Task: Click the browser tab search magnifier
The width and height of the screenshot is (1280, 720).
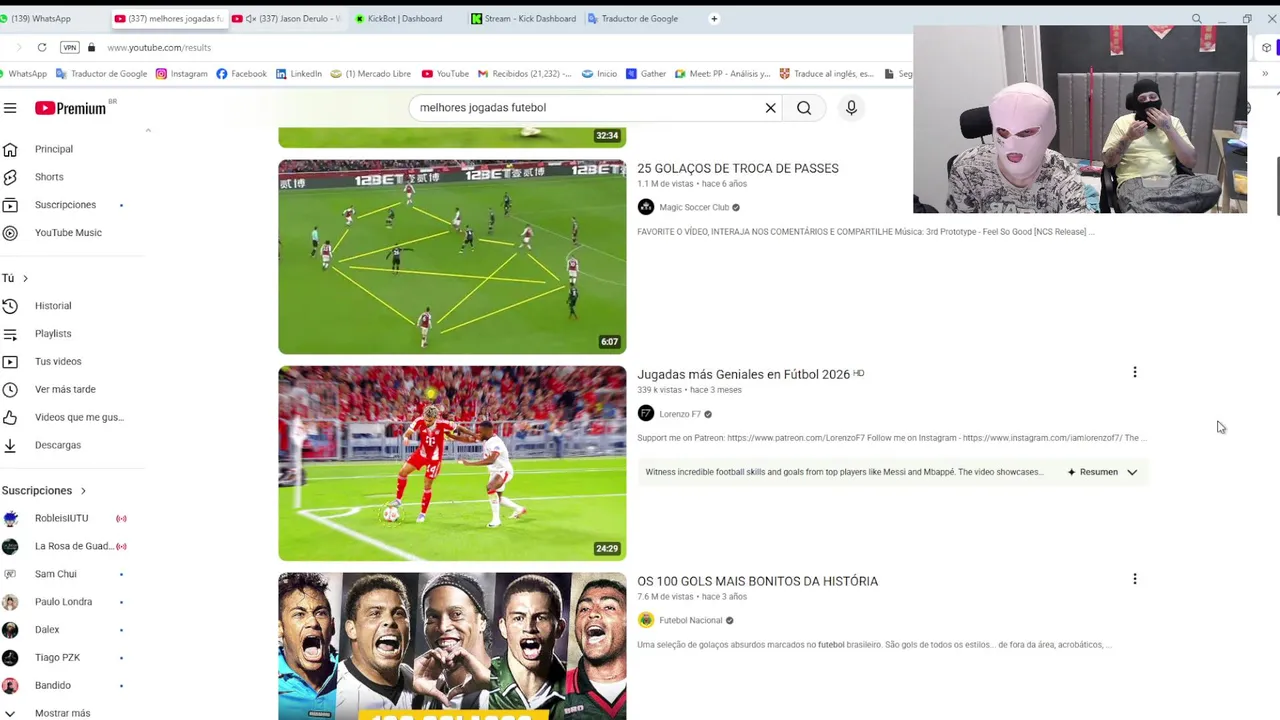Action: (x=1197, y=18)
